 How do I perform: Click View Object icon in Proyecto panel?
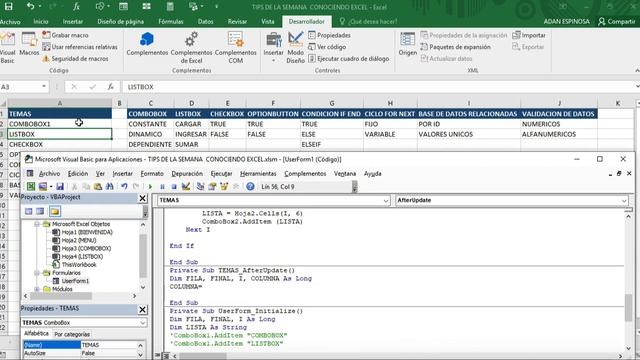coord(40,211)
